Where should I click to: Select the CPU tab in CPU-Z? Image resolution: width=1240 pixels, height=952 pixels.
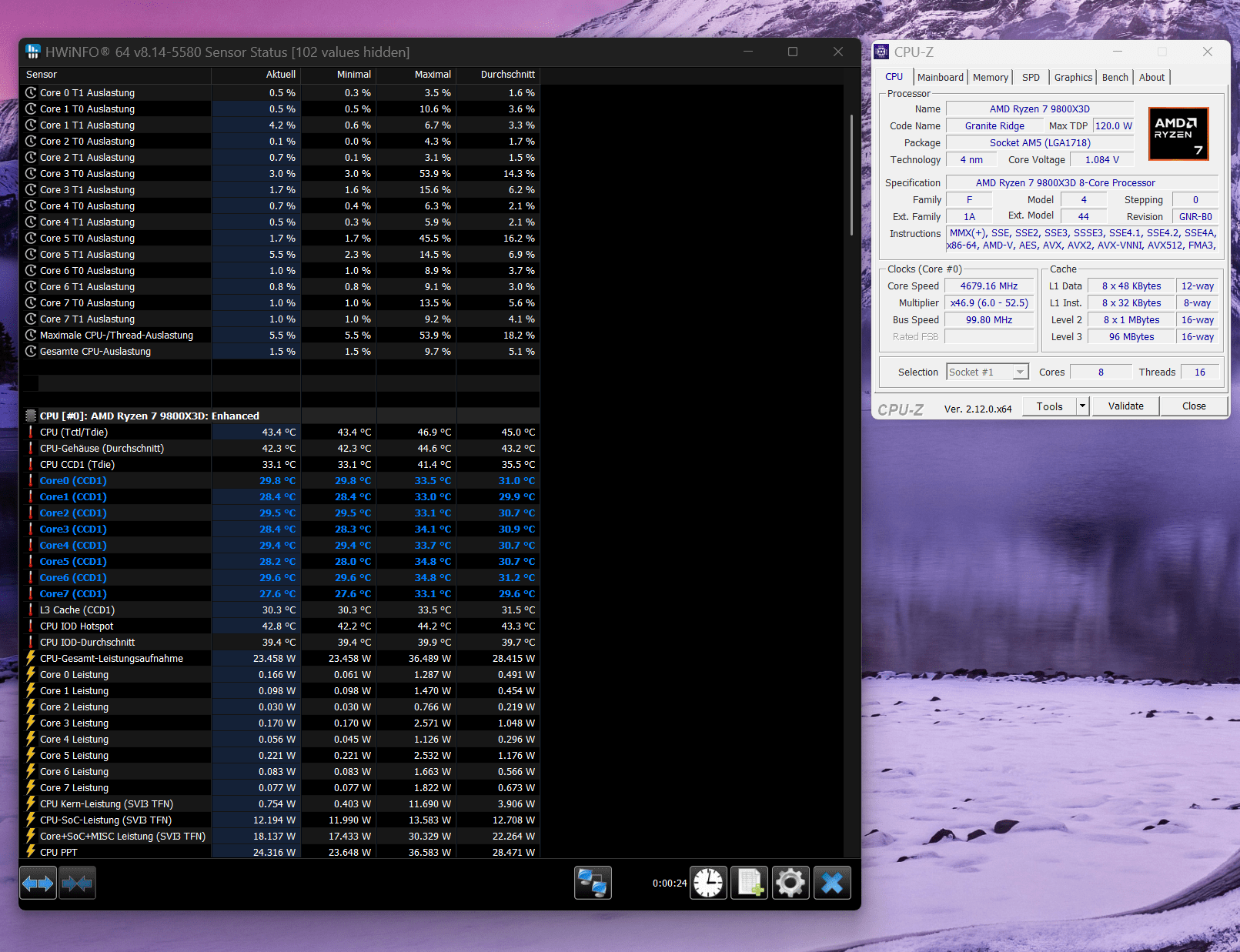click(x=894, y=76)
